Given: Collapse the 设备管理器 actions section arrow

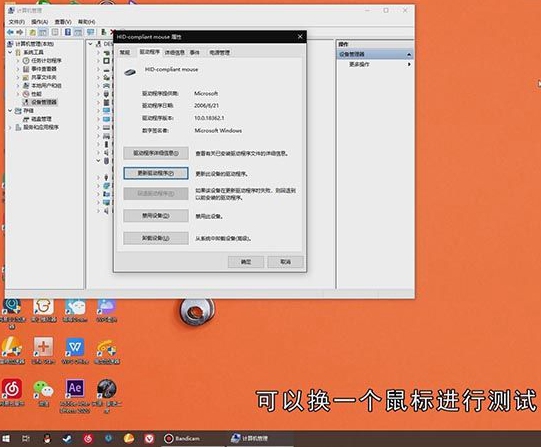Looking at the screenshot, I should 409,54.
